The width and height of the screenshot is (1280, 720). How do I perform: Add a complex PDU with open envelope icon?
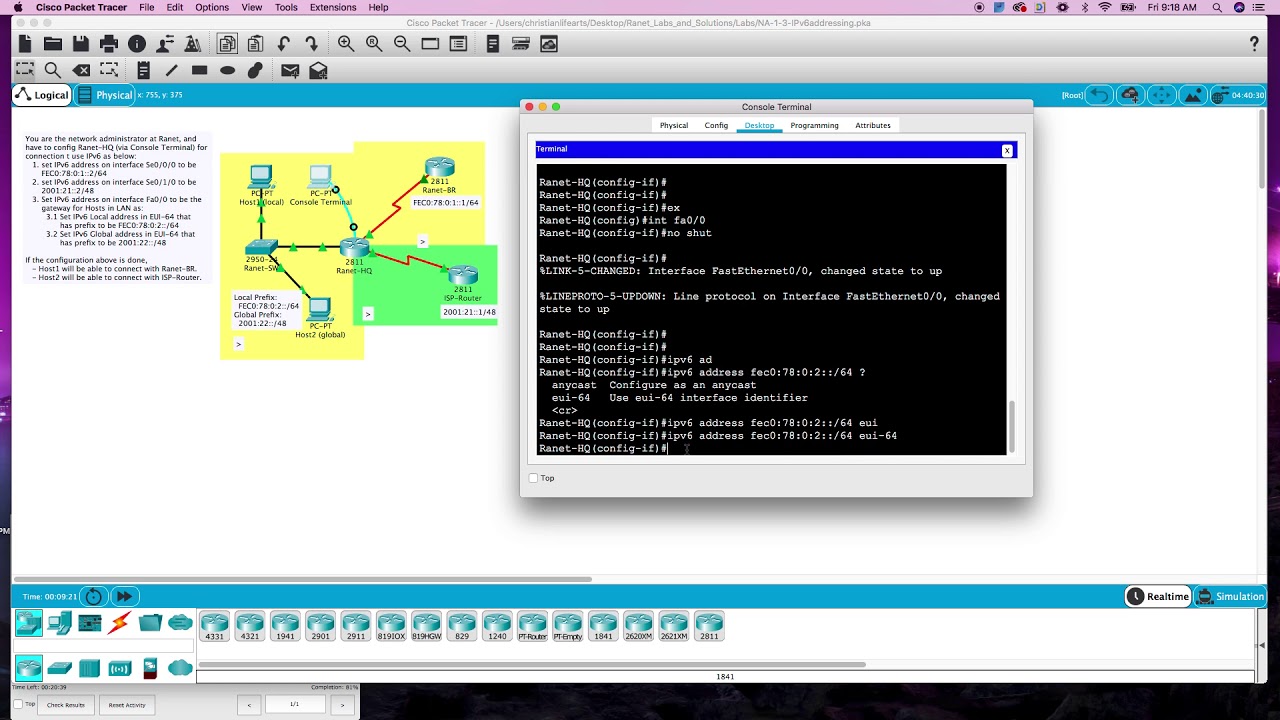pos(318,70)
